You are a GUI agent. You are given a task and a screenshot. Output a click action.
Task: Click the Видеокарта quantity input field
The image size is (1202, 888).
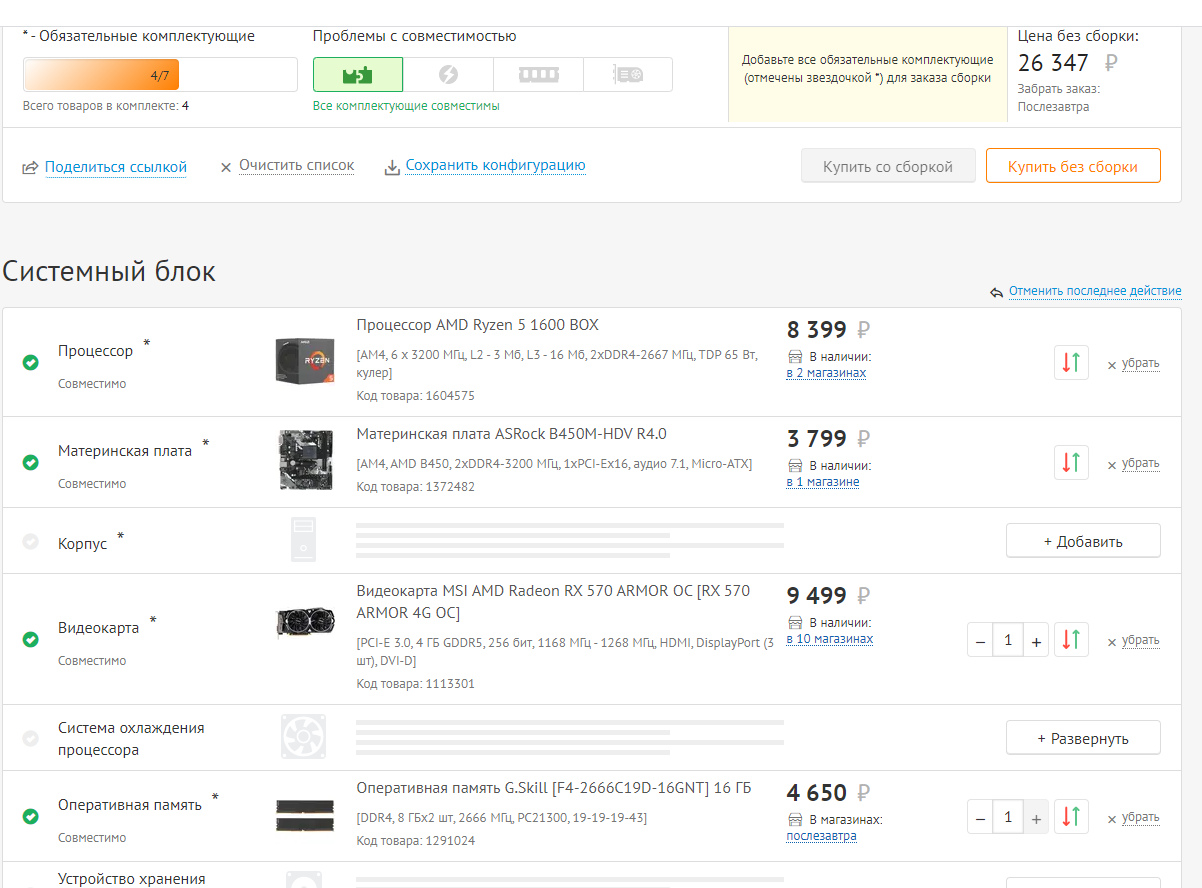click(x=1008, y=640)
